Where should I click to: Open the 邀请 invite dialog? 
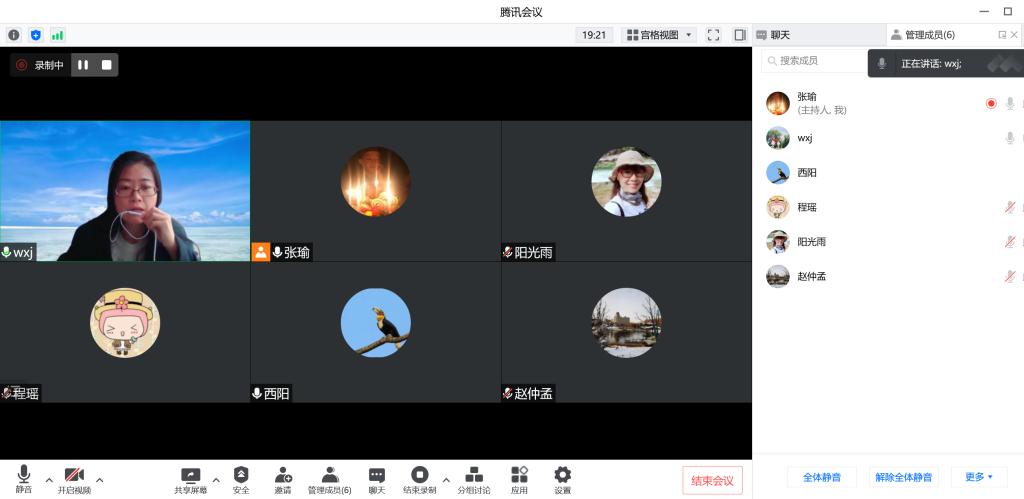(x=283, y=479)
